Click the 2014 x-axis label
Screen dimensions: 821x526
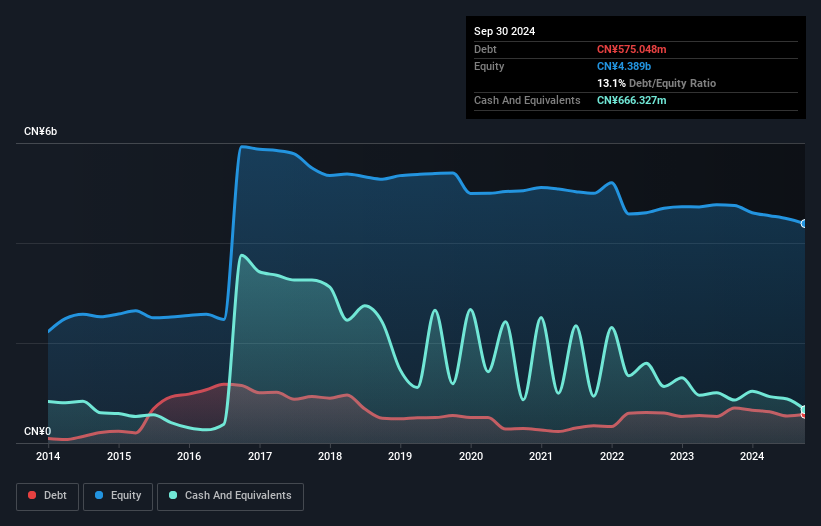(x=48, y=456)
